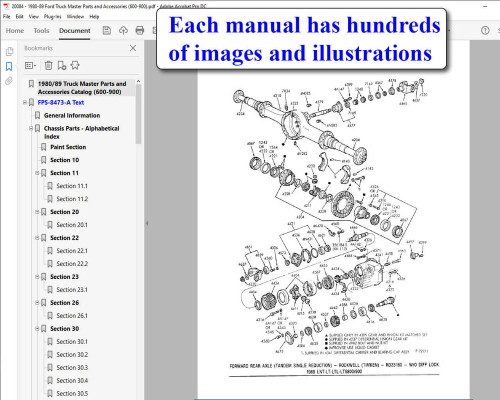
Task: Collapse the FPS-8473-A Text bookmark
Action: (25, 102)
